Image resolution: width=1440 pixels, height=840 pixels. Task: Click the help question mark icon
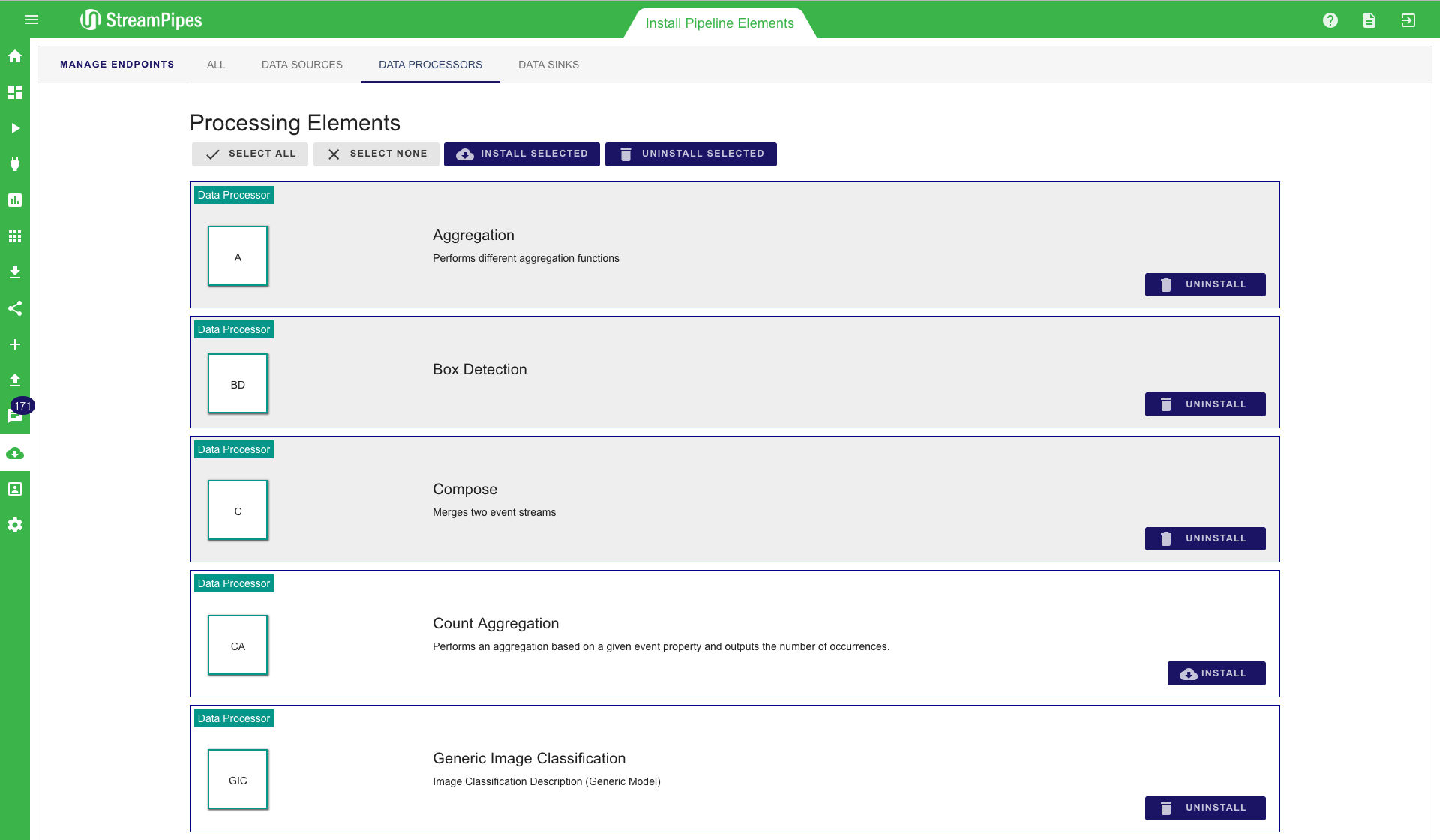[1330, 20]
